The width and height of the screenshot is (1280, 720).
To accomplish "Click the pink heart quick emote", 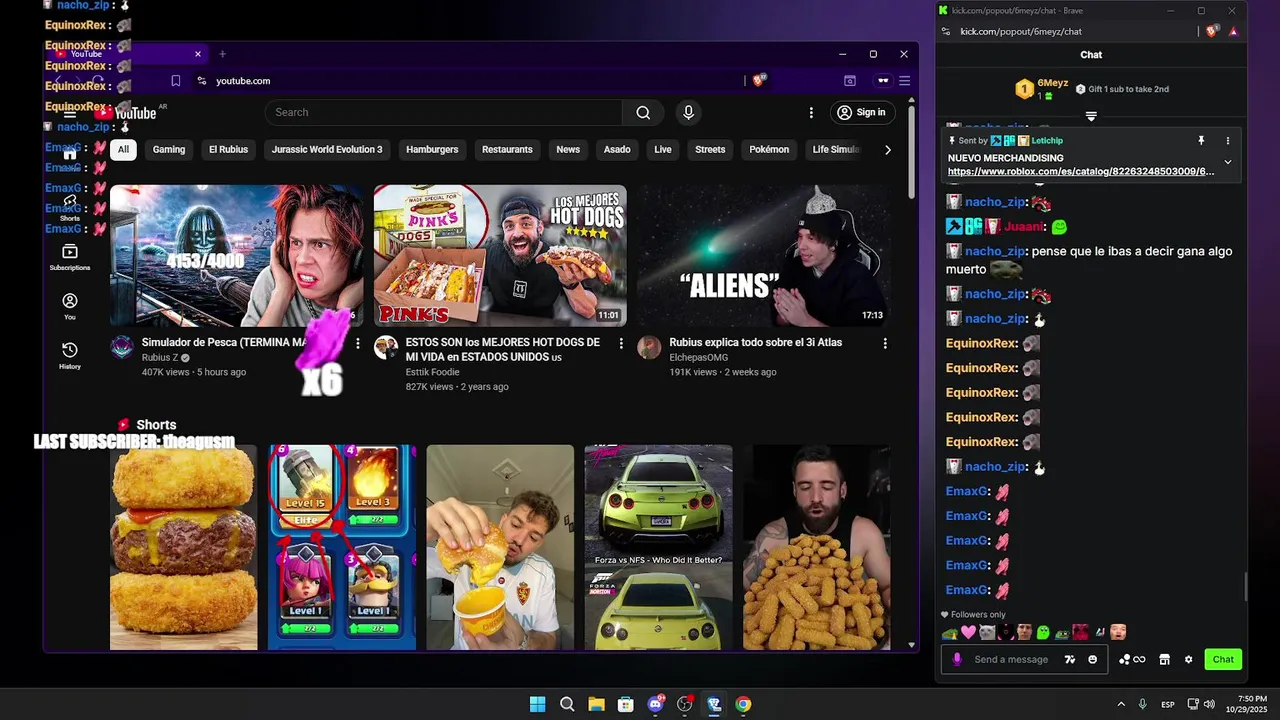I will pyautogui.click(x=968, y=632).
